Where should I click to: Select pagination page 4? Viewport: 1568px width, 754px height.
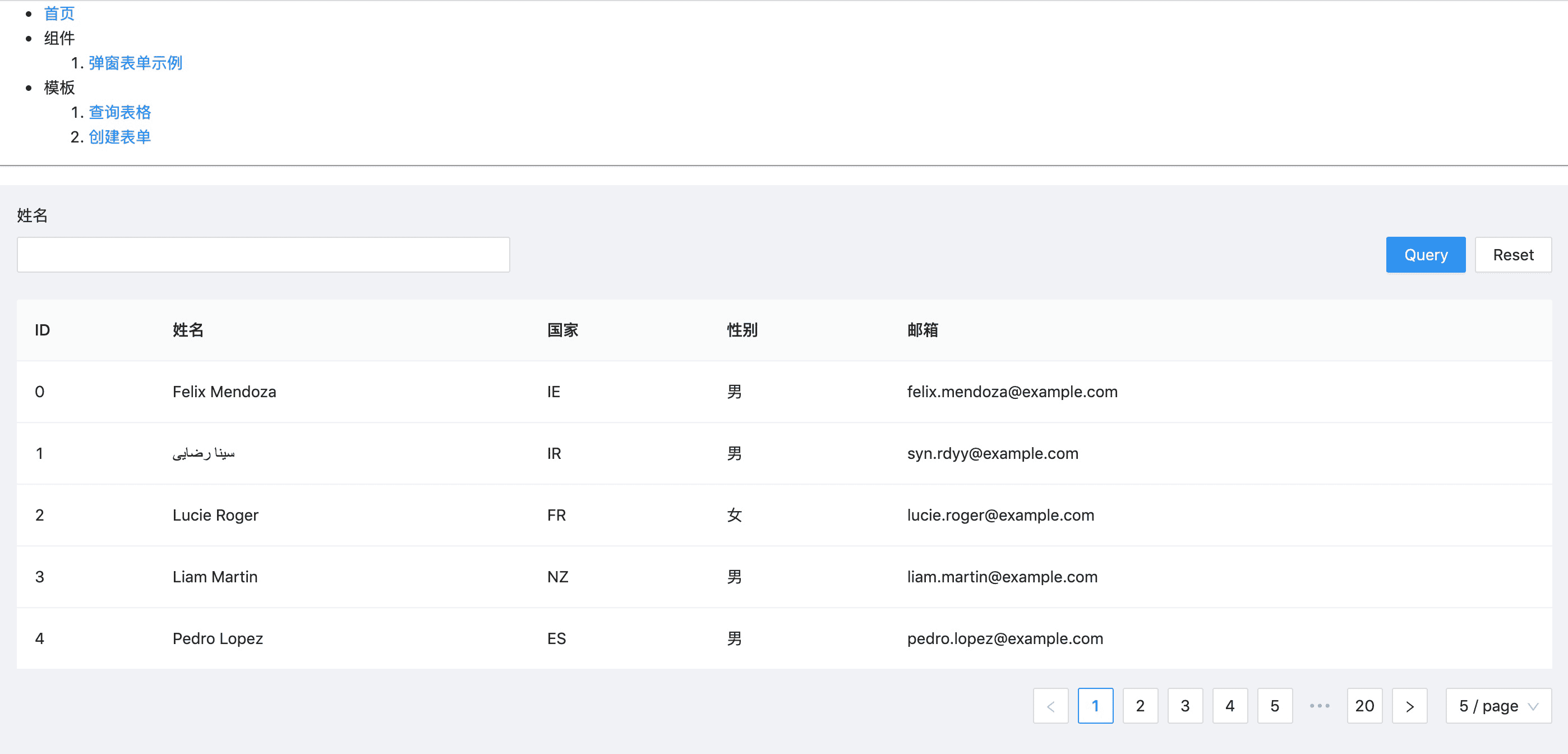point(1230,706)
